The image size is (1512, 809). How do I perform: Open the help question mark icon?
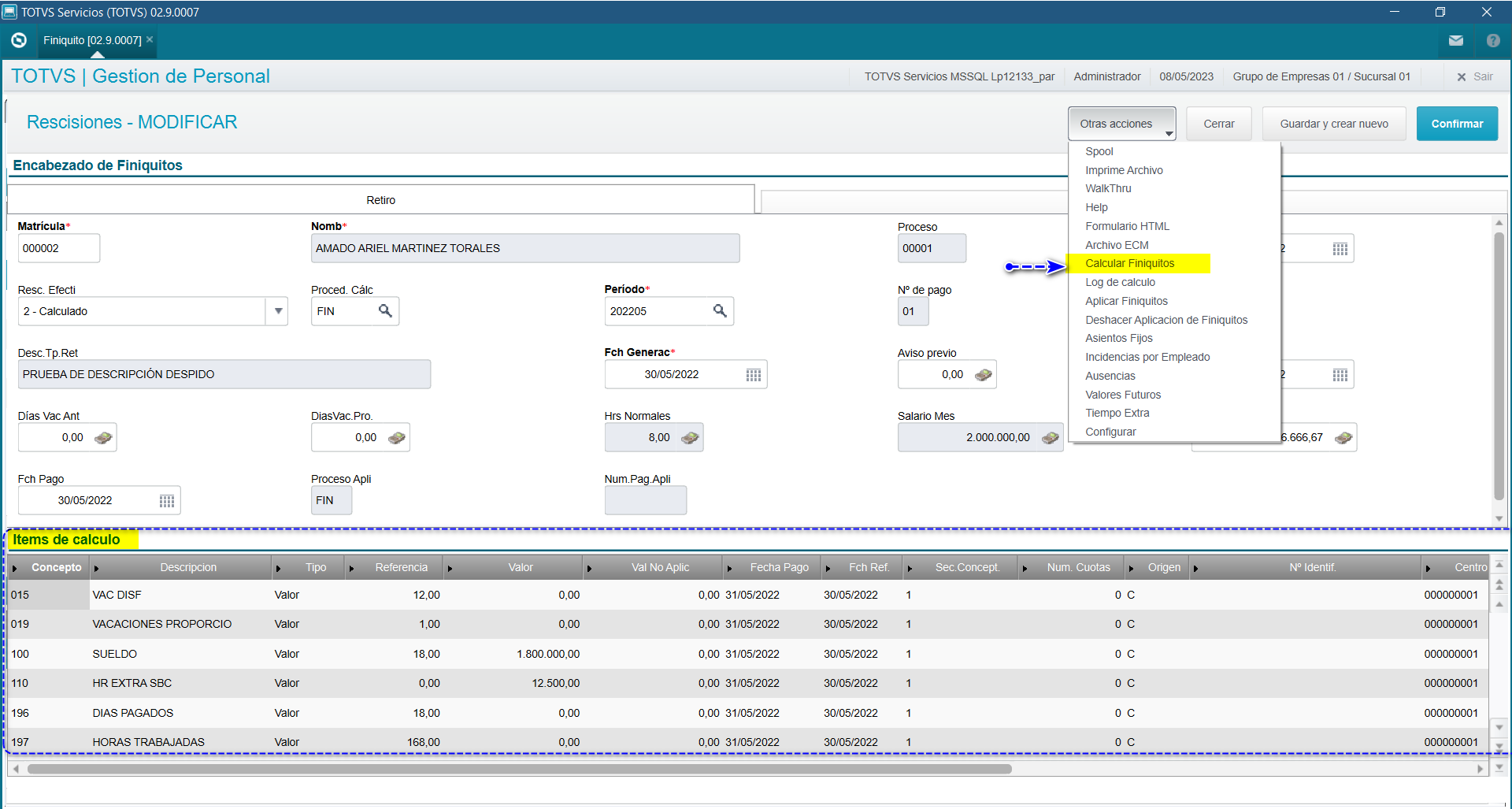[x=1493, y=40]
